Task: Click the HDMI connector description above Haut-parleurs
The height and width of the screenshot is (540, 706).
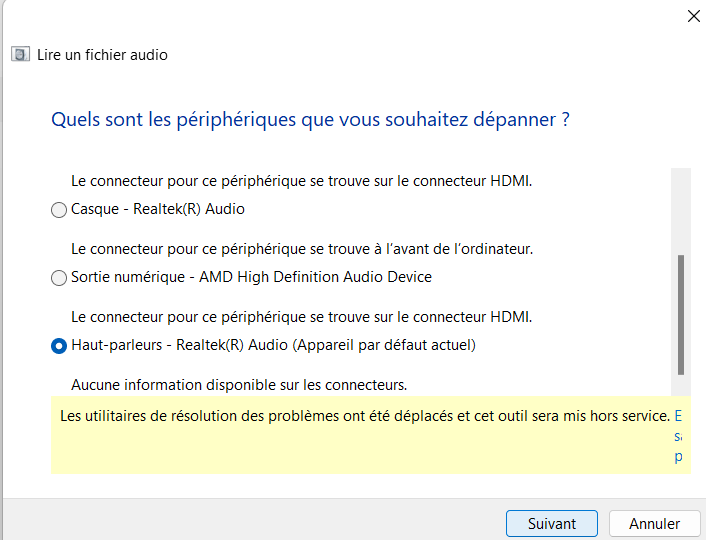Action: 301,317
